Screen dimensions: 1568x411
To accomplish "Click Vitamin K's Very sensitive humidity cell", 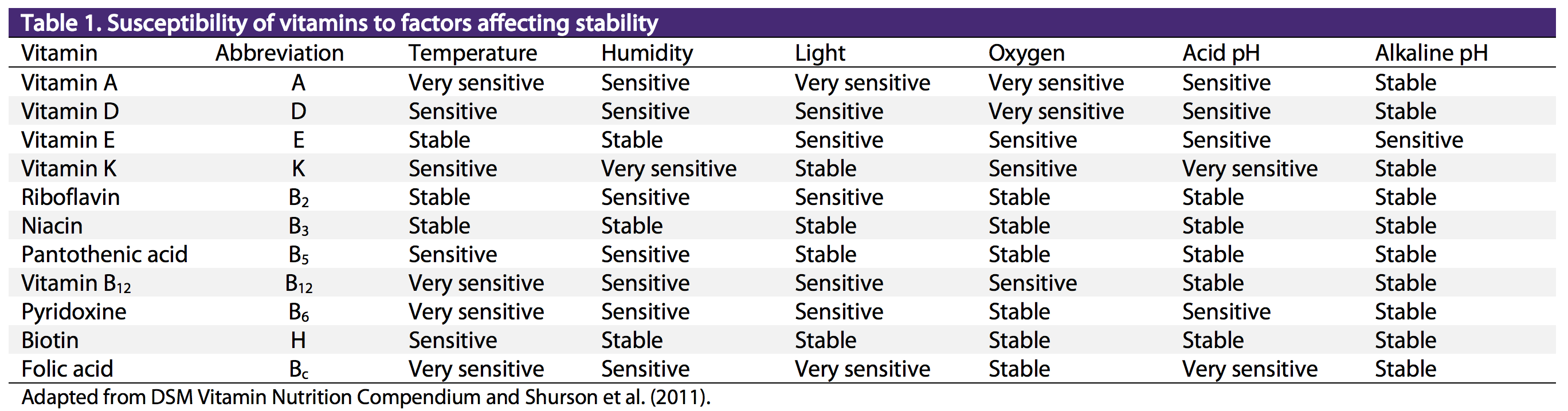I will point(668,168).
